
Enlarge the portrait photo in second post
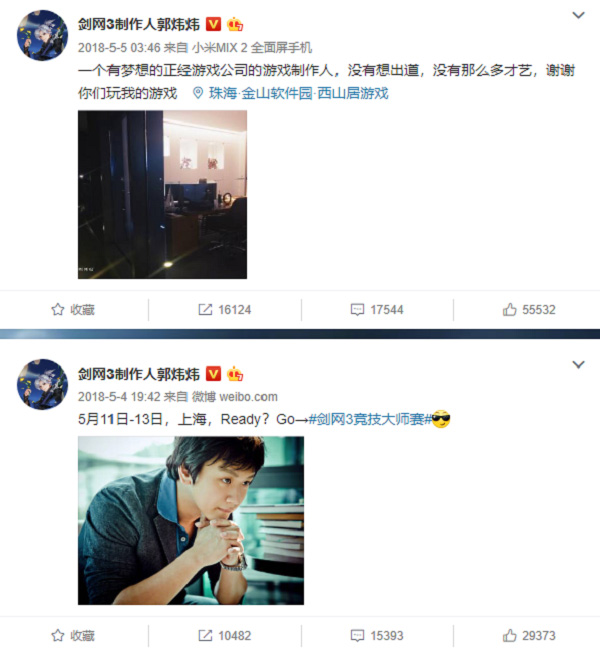tap(191, 520)
